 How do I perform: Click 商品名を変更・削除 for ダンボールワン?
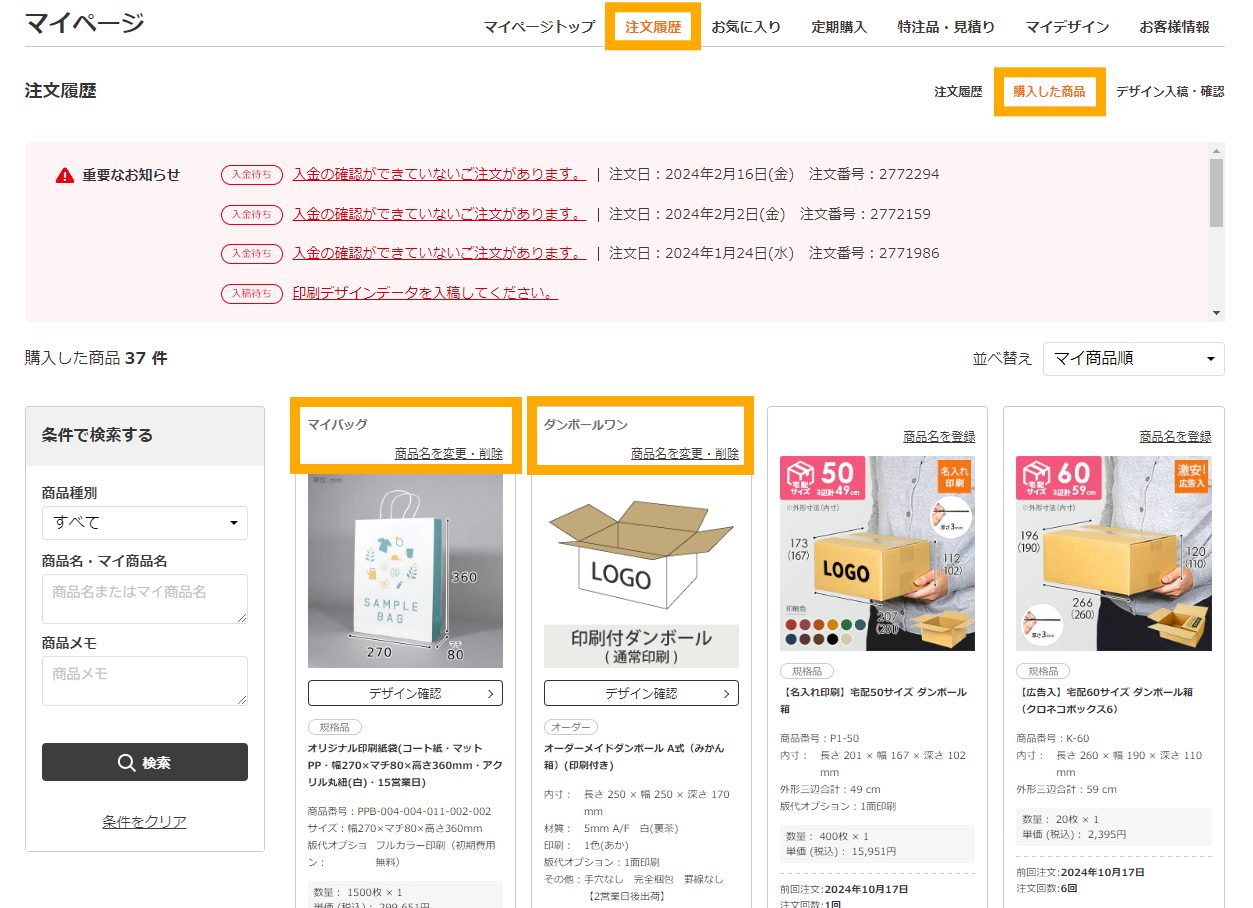click(685, 454)
